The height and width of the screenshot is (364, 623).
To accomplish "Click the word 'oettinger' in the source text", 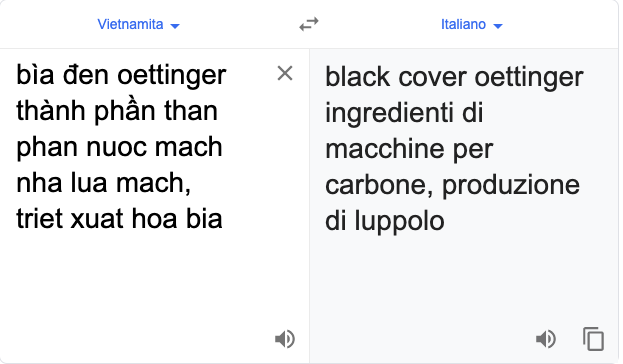I will 172,76.
